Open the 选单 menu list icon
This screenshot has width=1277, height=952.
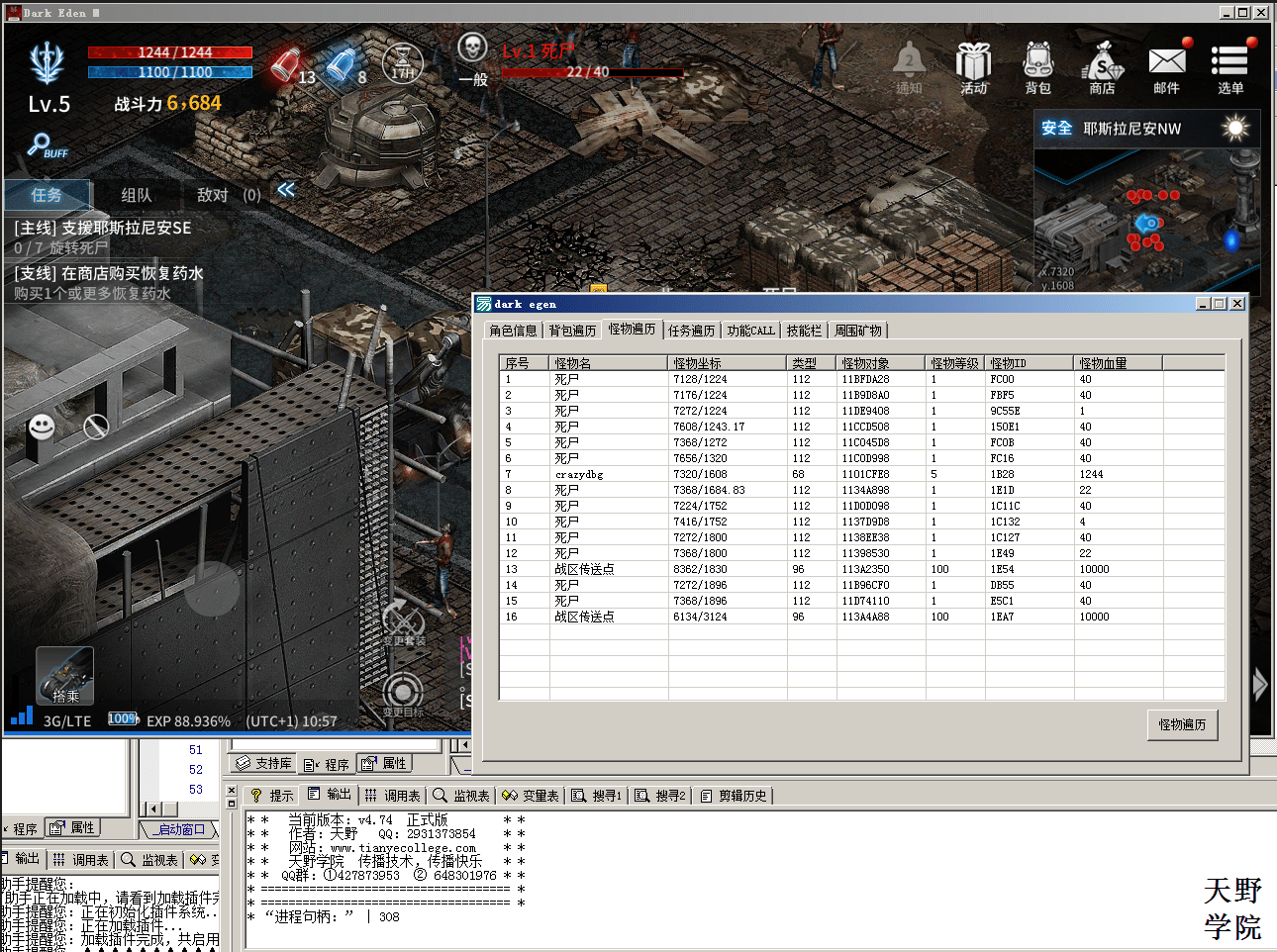pos(1230,66)
